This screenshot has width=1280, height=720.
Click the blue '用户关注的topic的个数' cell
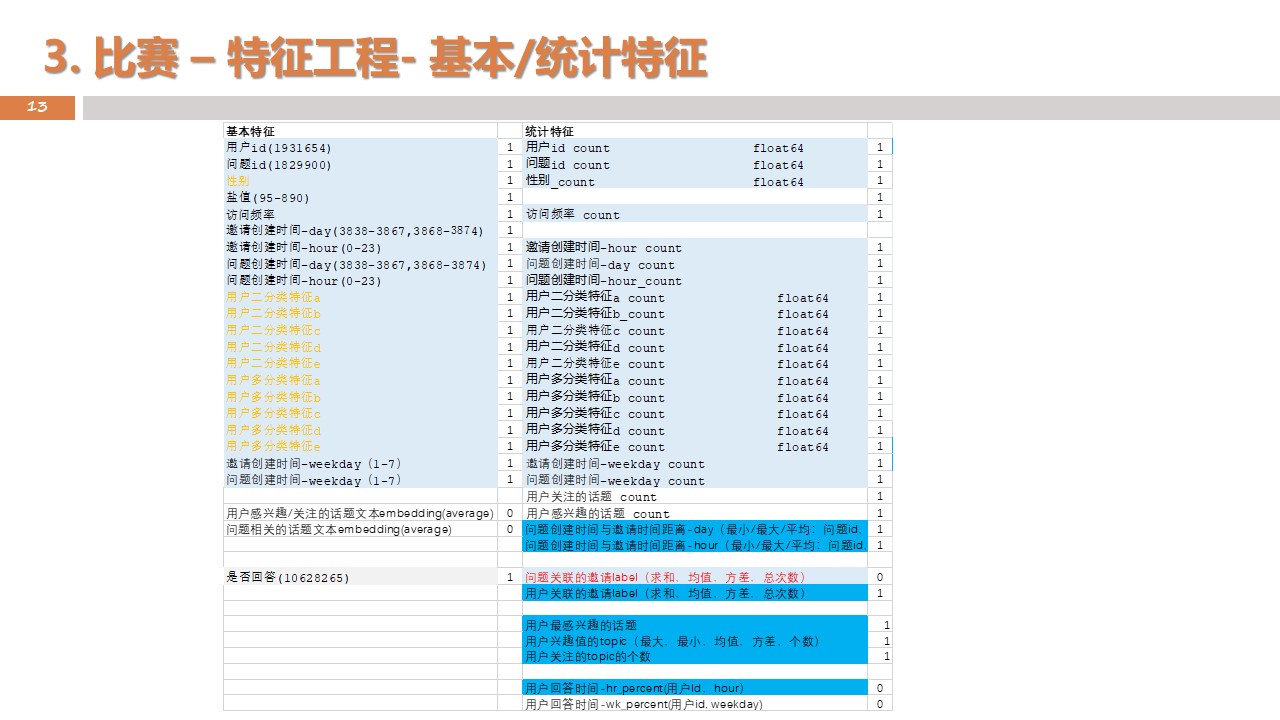coord(695,656)
